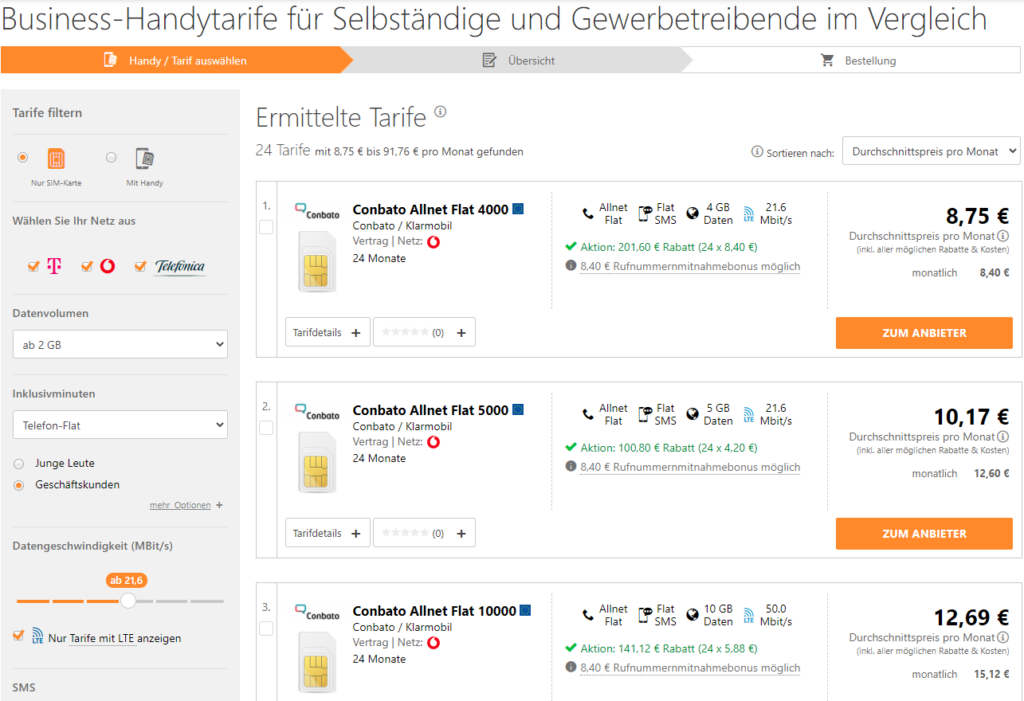This screenshot has width=1024, height=701.
Task: Tick the compare checkbox for tariff 3
Action: coord(266,628)
